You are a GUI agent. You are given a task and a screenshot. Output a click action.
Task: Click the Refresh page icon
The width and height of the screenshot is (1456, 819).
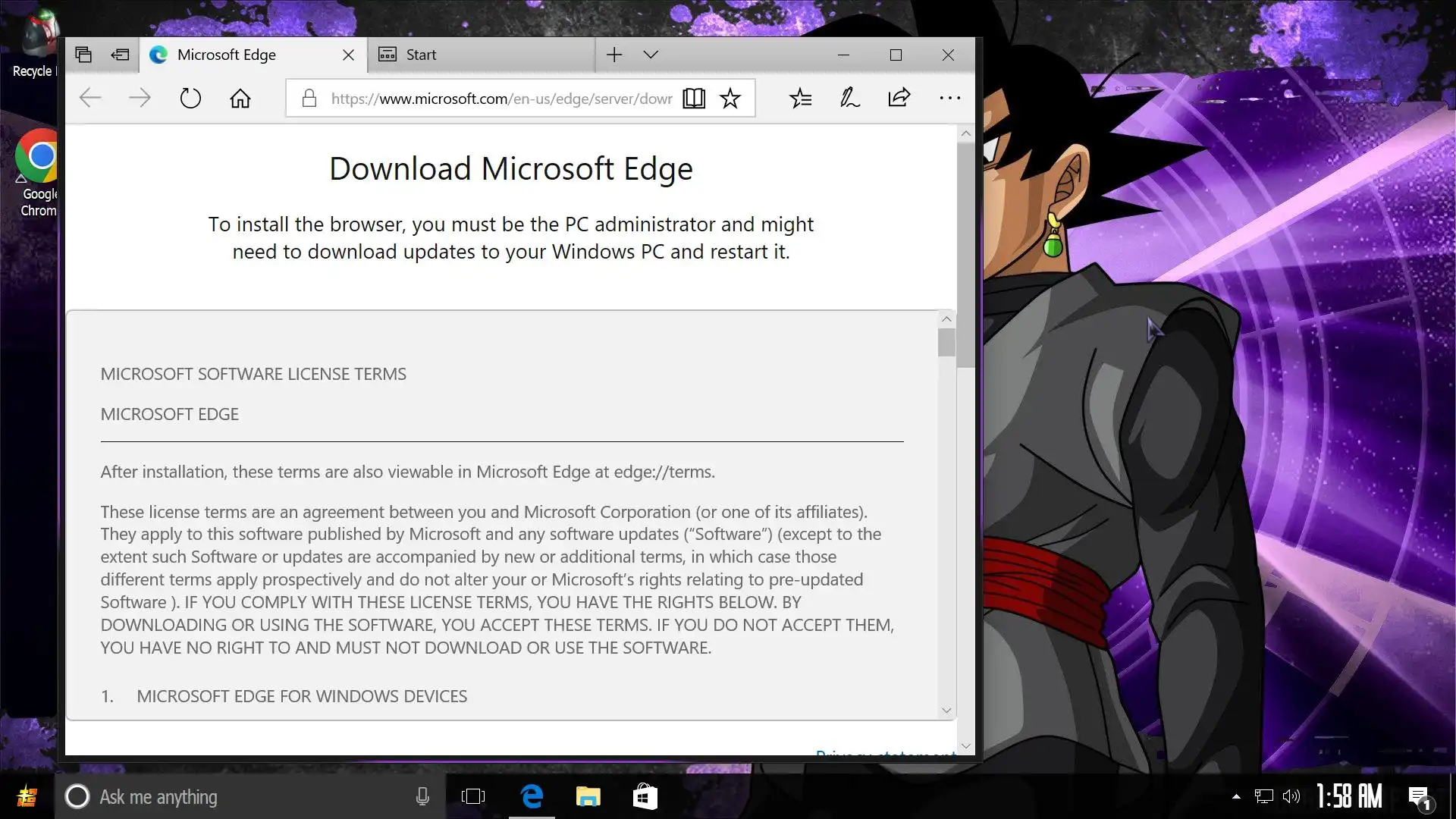coord(190,99)
